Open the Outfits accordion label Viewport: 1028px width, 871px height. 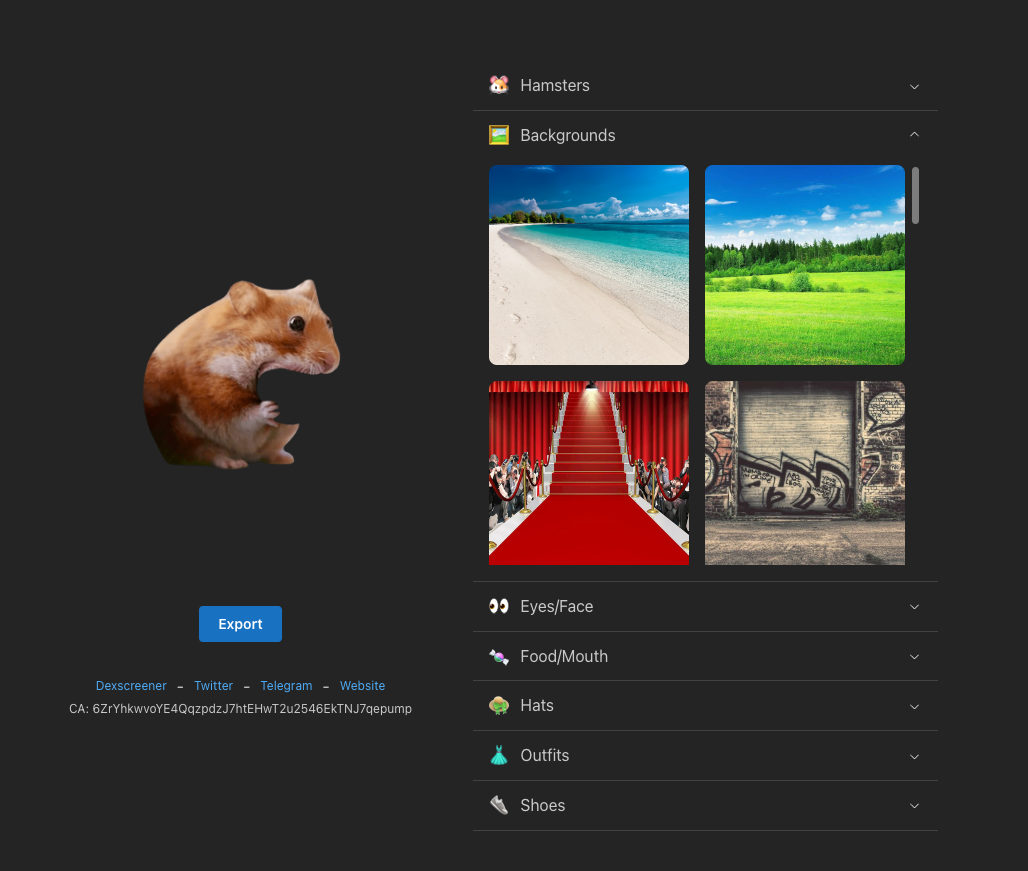tap(544, 756)
